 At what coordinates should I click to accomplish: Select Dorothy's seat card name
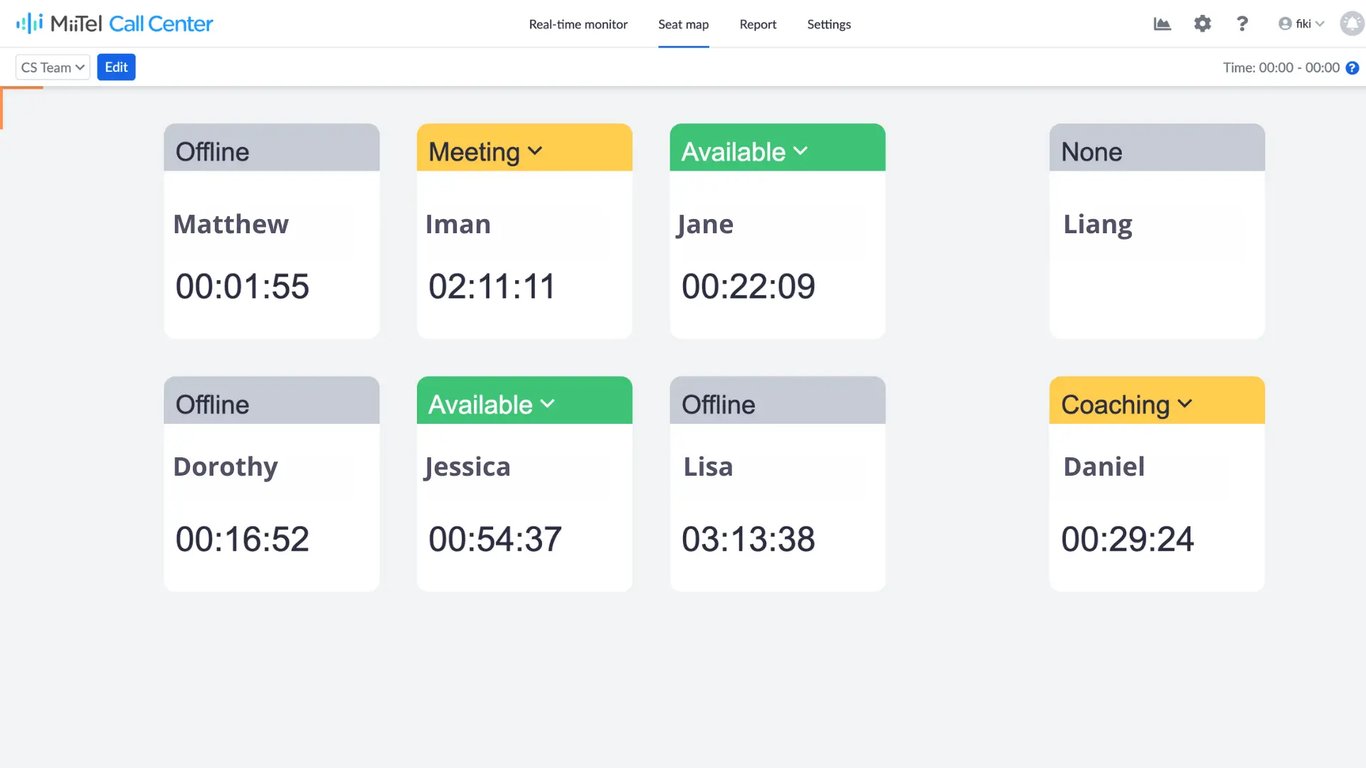pos(225,467)
